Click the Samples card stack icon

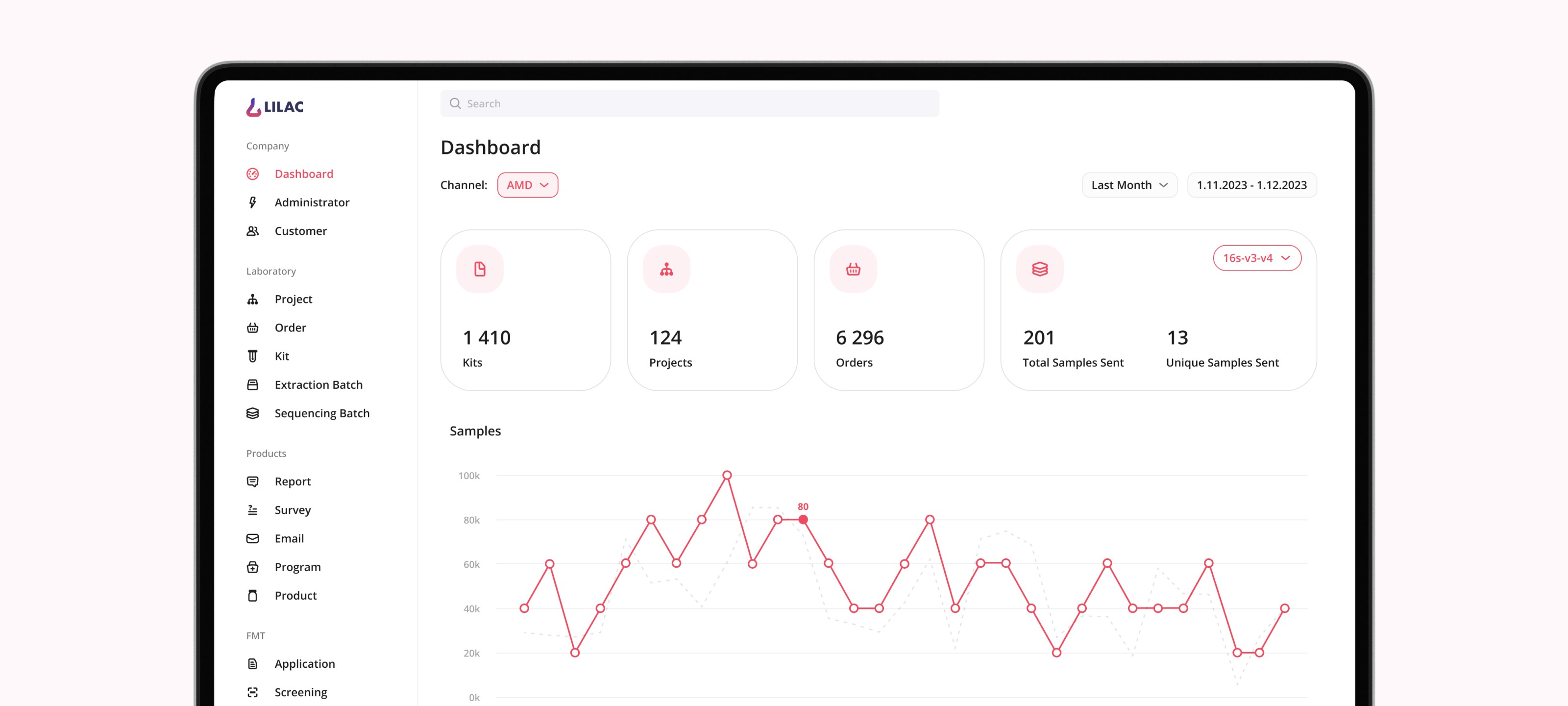(x=1040, y=269)
